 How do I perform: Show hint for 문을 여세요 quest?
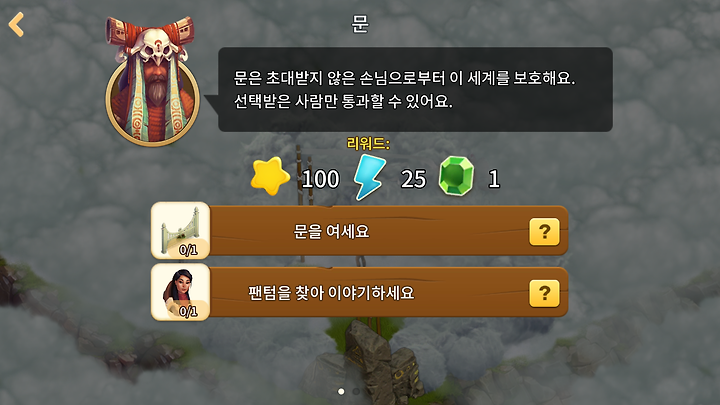pyautogui.click(x=544, y=232)
